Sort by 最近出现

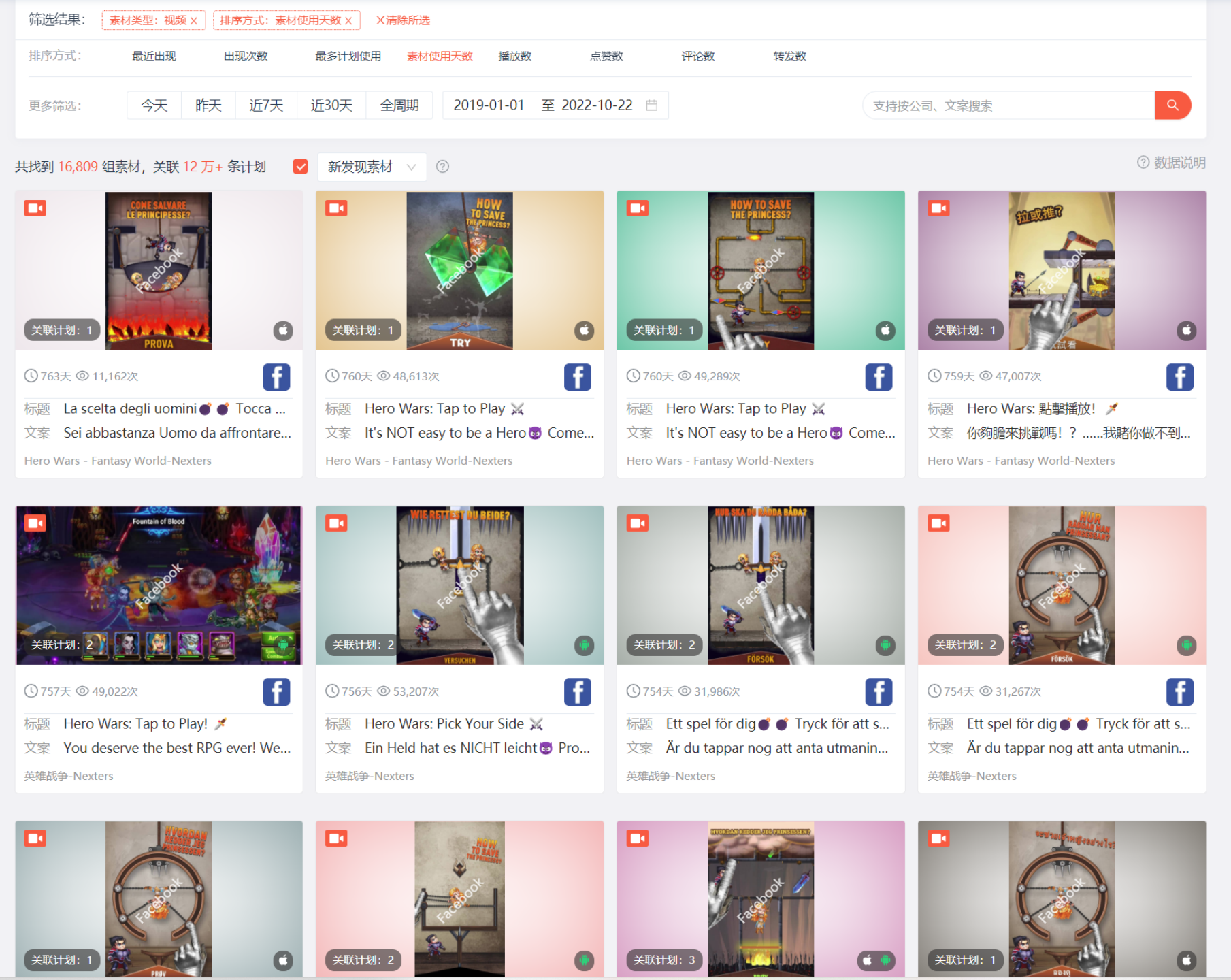(154, 56)
